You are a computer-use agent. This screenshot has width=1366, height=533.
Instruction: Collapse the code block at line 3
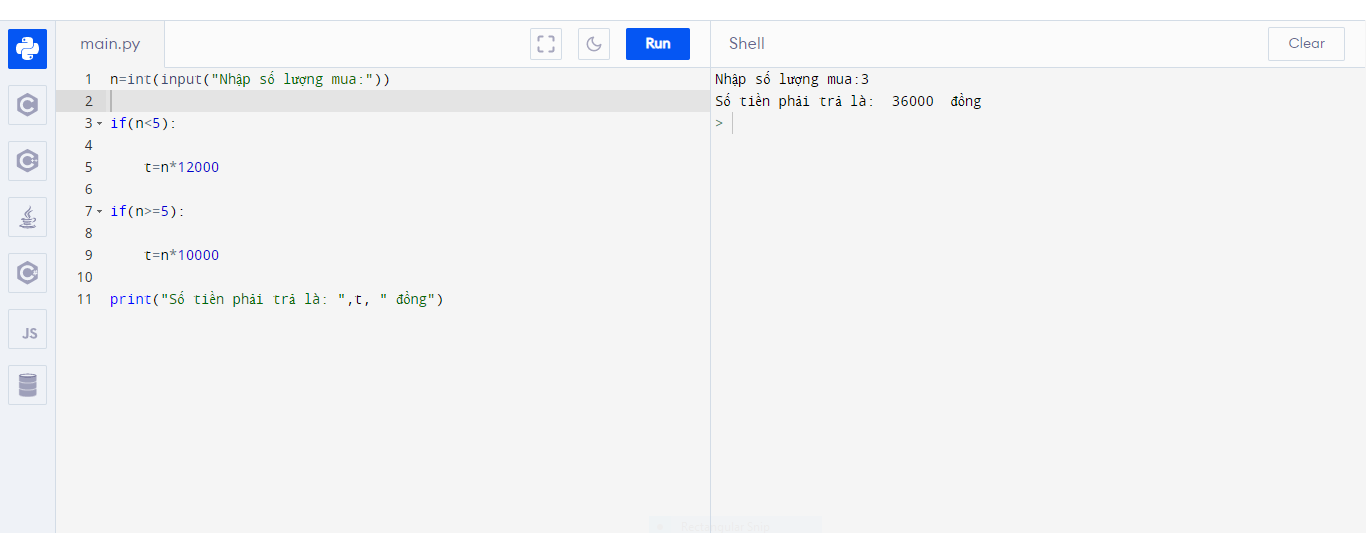tap(99, 124)
